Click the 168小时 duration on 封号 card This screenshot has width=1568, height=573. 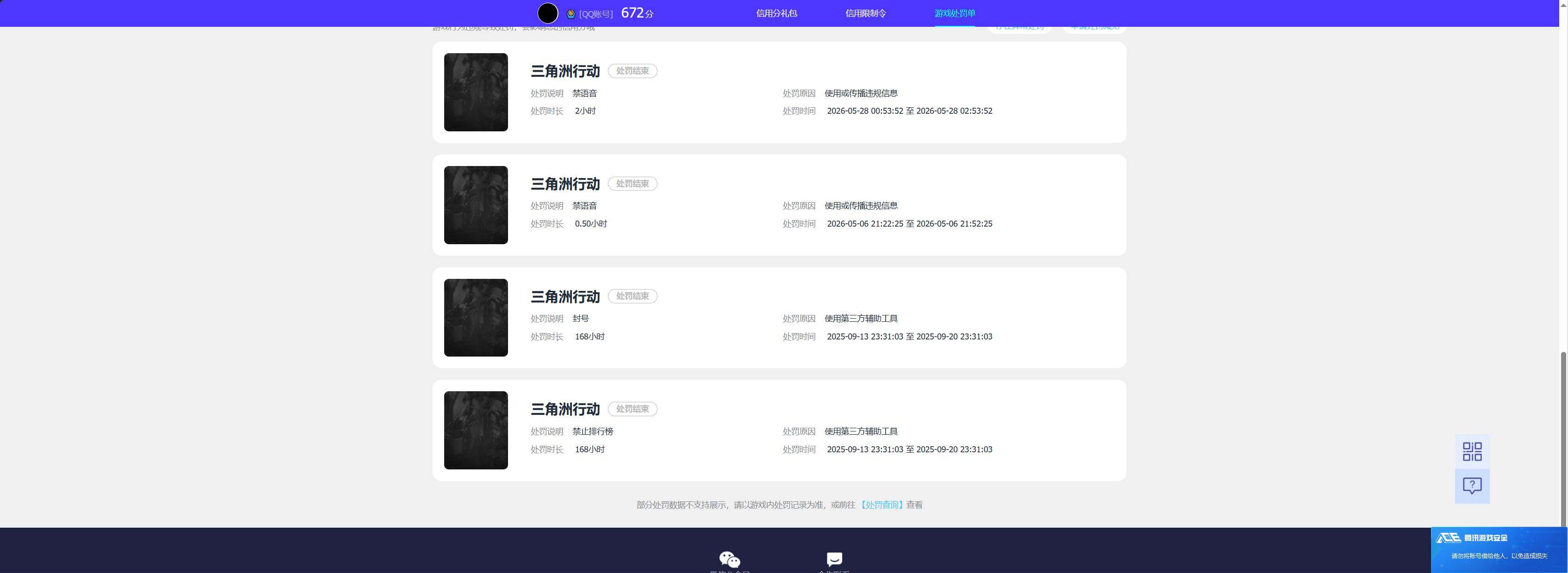point(590,337)
